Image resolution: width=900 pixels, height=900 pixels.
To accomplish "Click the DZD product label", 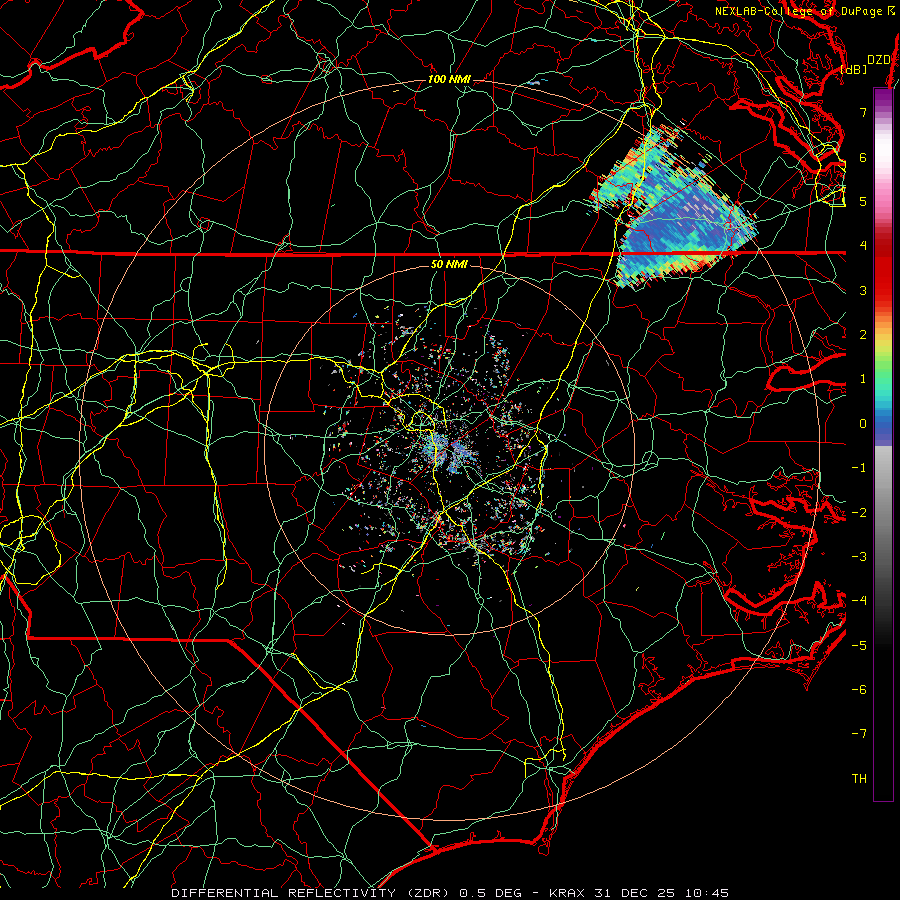I will point(879,59).
